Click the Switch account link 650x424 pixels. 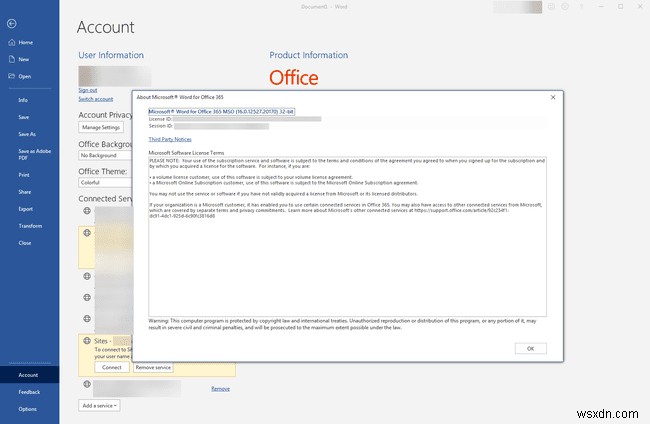tap(96, 99)
